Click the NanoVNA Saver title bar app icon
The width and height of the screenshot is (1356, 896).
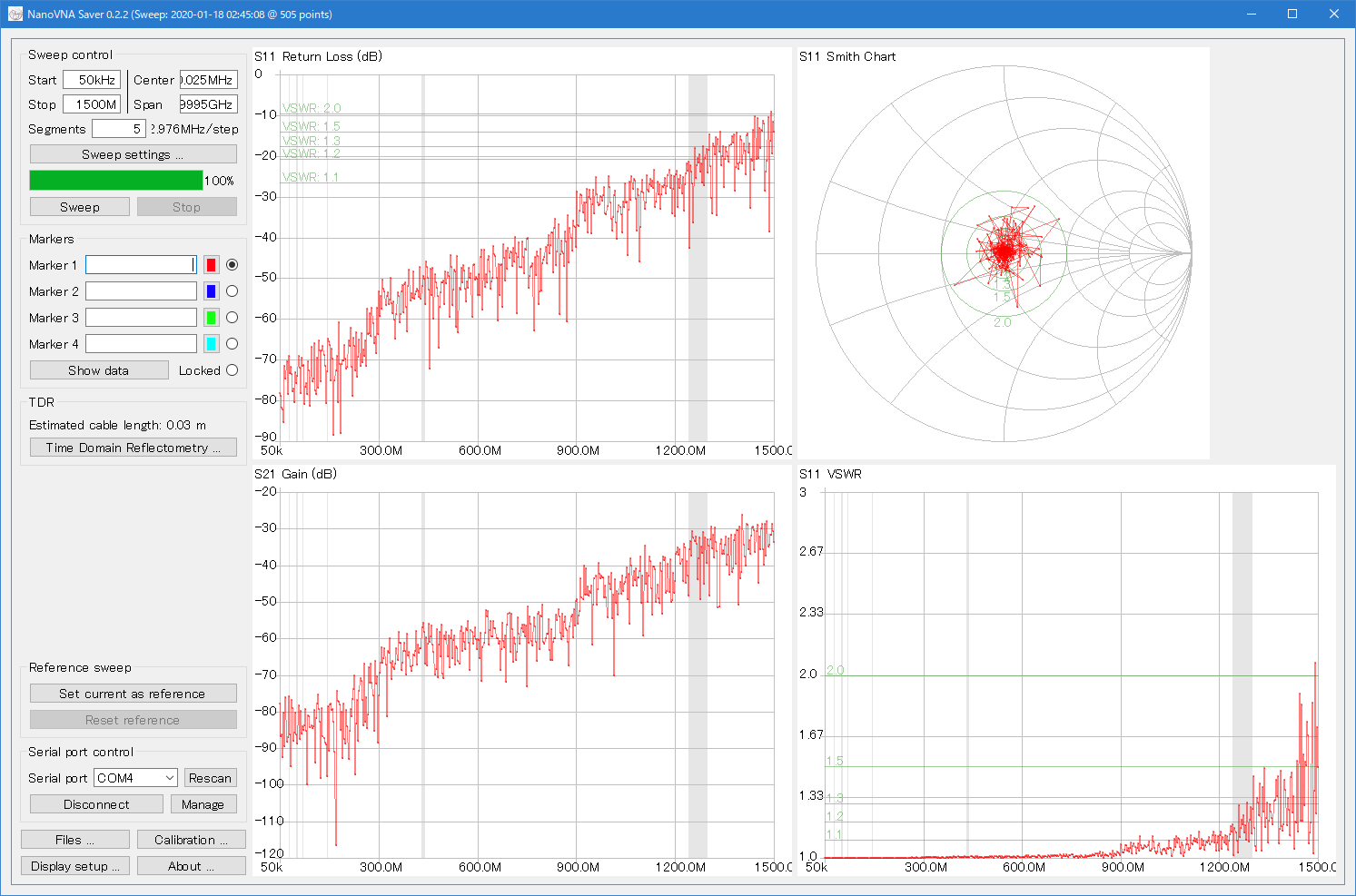pos(15,15)
